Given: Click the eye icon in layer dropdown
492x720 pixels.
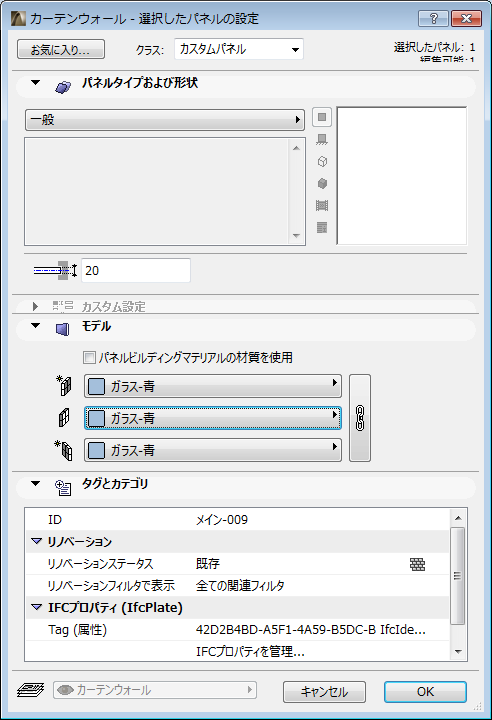Looking at the screenshot, I should 66,690.
